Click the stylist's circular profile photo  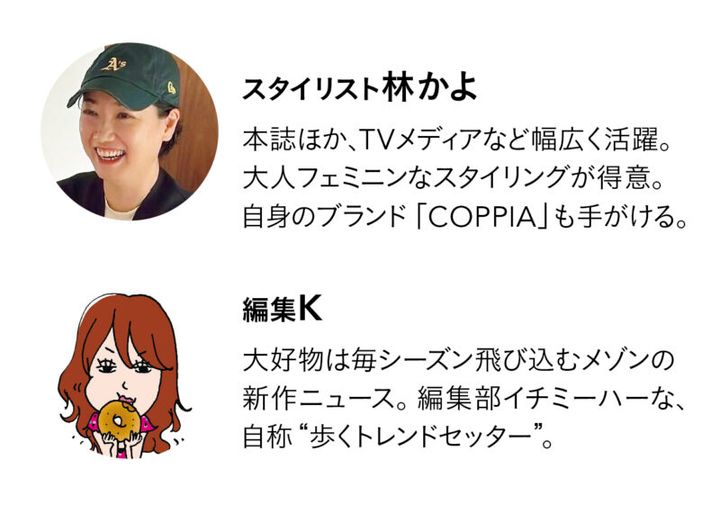click(129, 132)
